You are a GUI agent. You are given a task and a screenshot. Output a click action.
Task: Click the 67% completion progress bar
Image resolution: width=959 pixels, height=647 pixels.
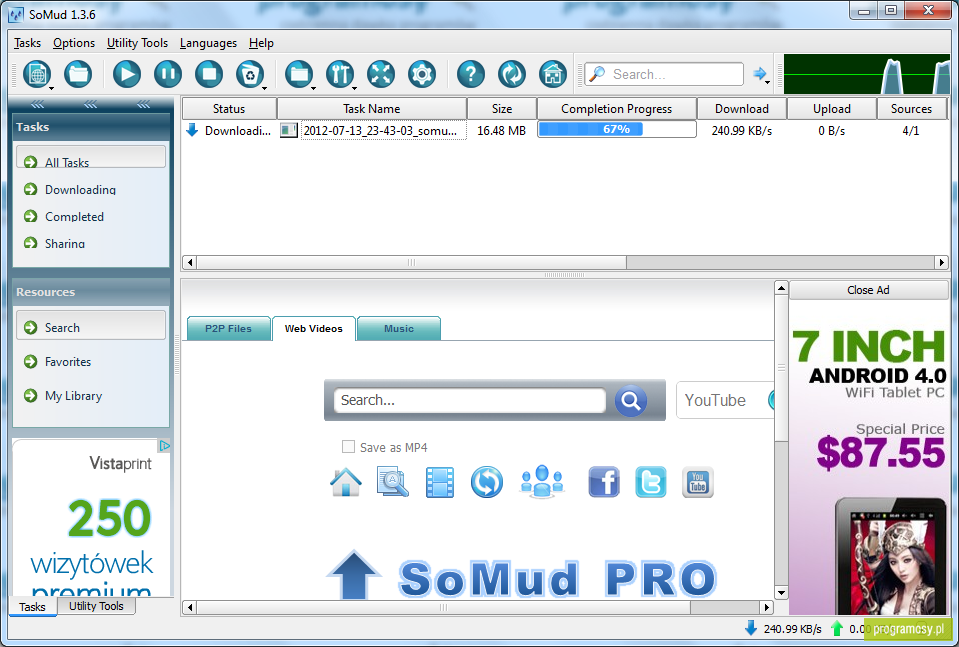pos(616,129)
